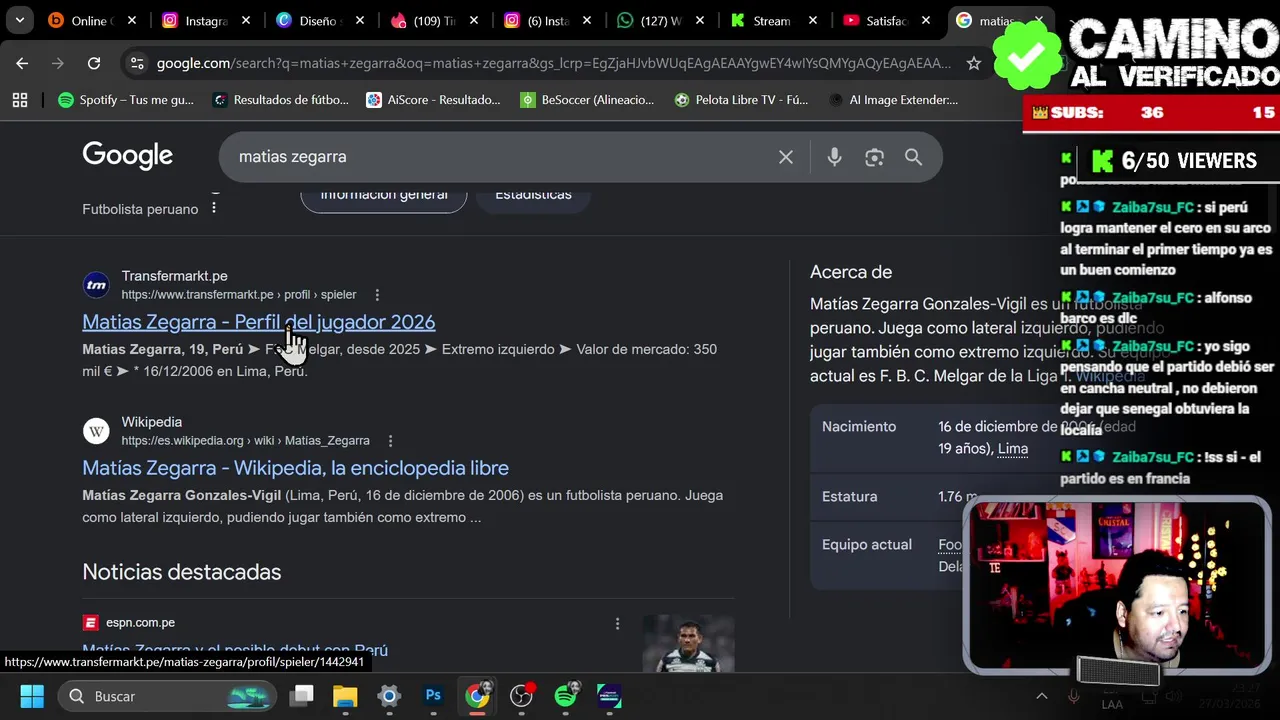Bookmark this page with the star icon

pos(973,63)
